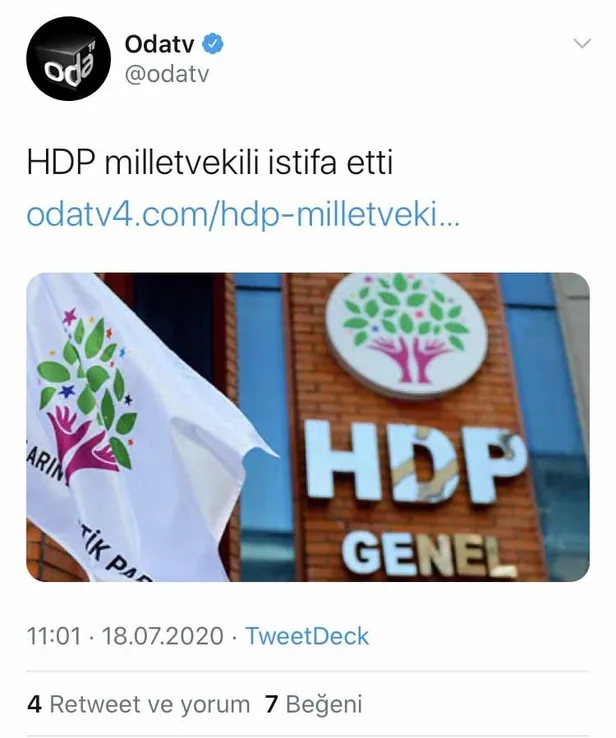616x738 pixels.
Task: Click the 11:01 · 18.07.2020 timestamp
Action: [x=125, y=636]
